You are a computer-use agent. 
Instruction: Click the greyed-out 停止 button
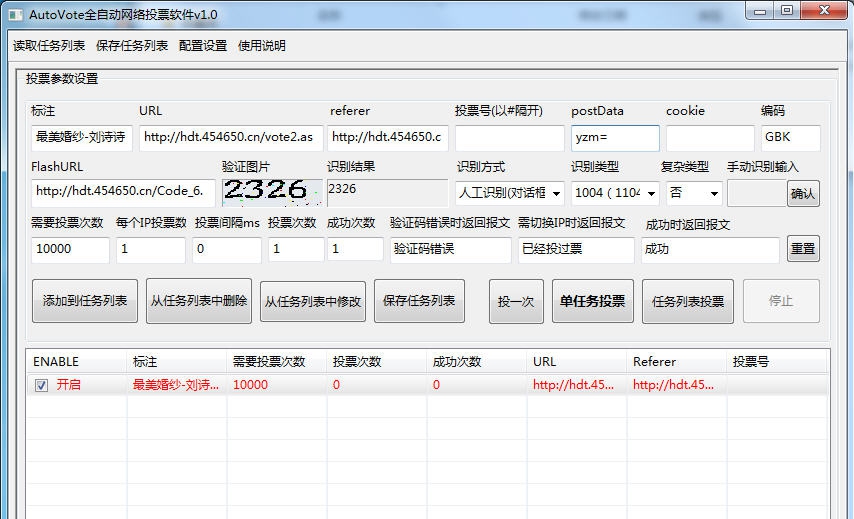coord(781,301)
